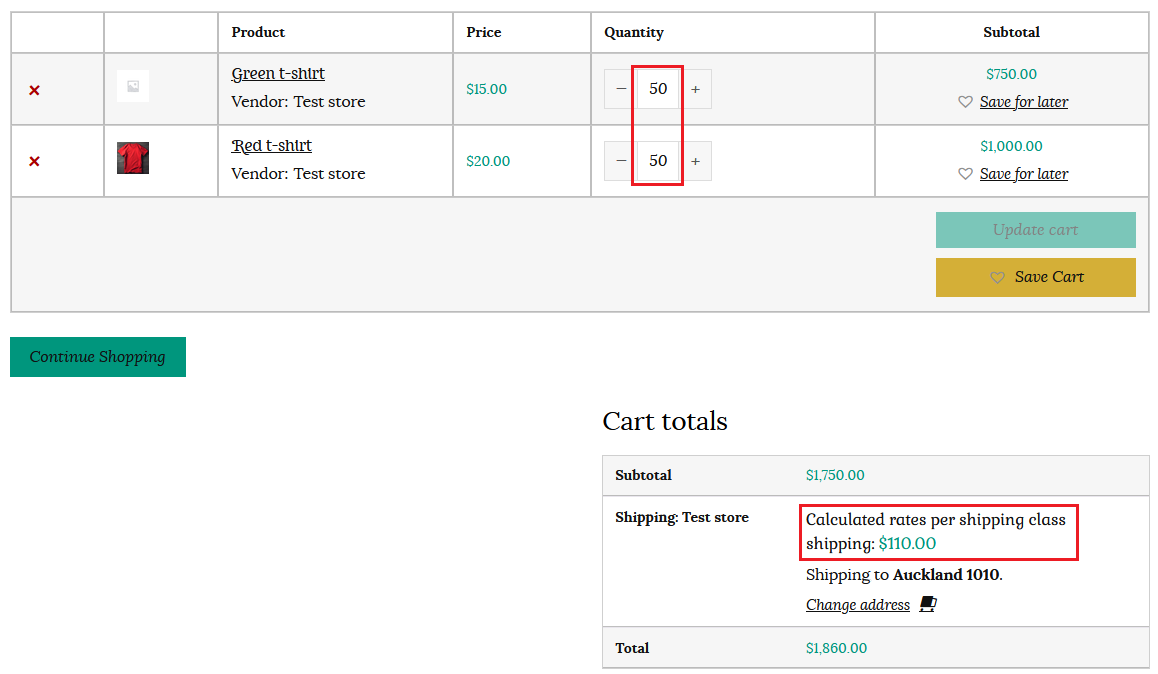Click the Subtotal column header
The image size is (1158, 674).
(x=1011, y=32)
